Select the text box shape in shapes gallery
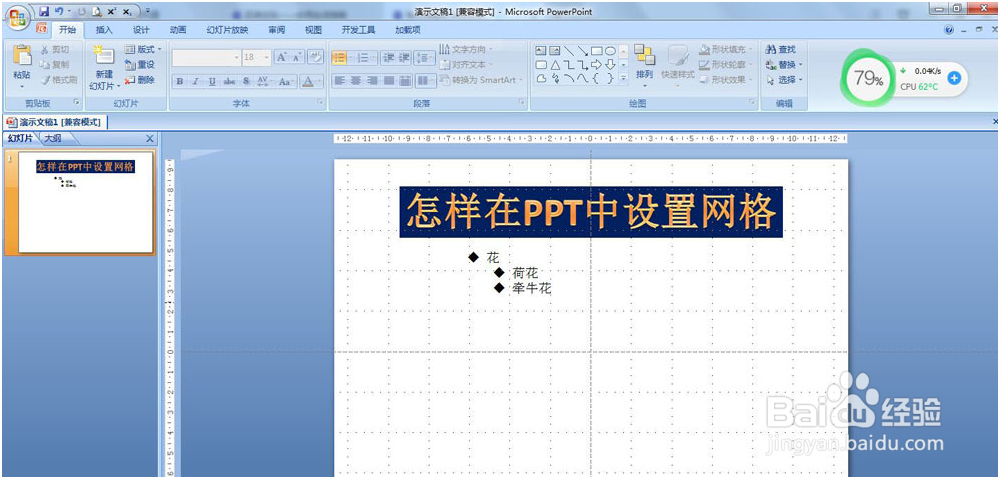Screen dimensions: 998x477 pos(541,50)
